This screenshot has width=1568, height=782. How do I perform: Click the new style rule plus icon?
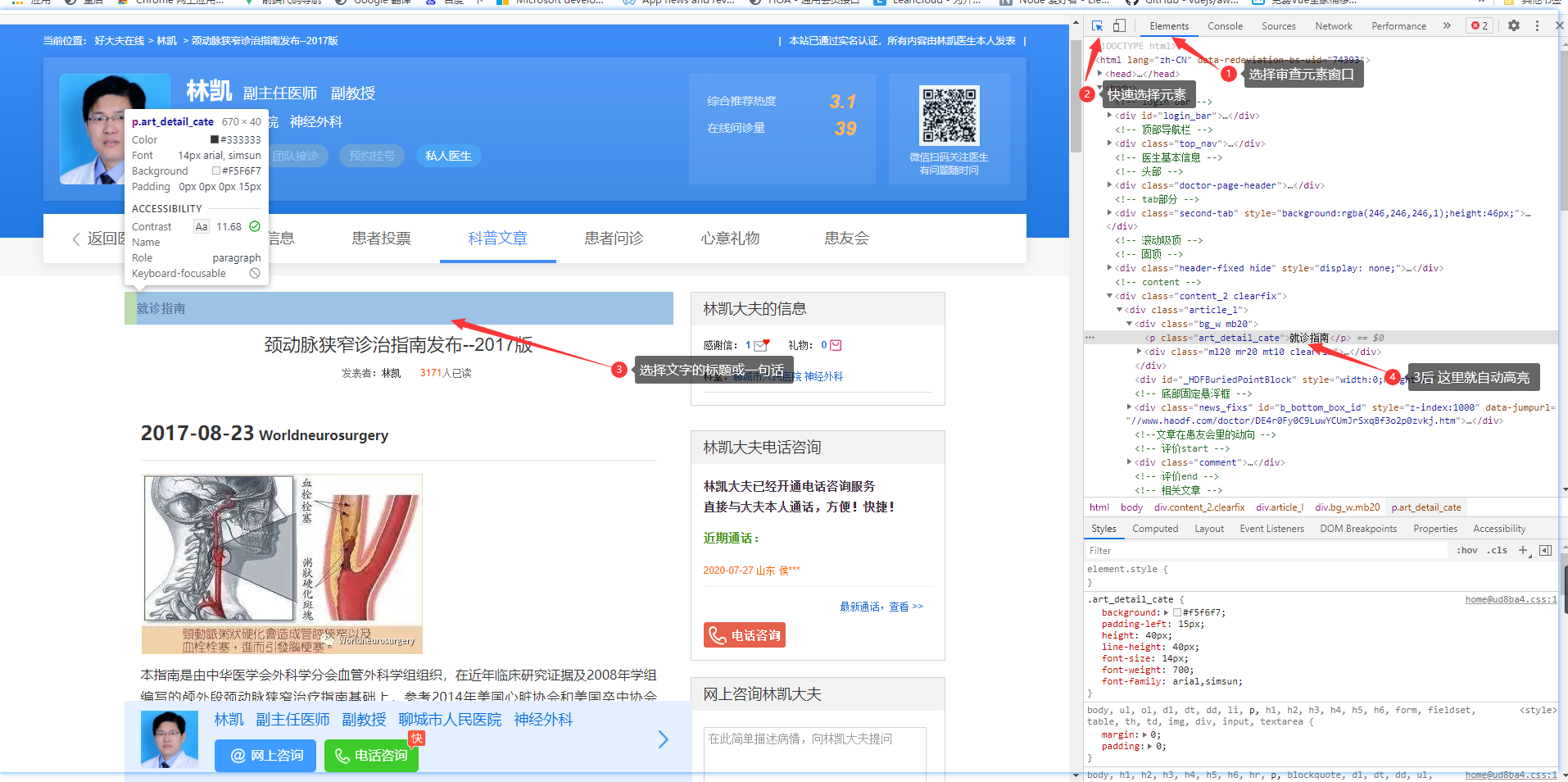tap(1523, 551)
